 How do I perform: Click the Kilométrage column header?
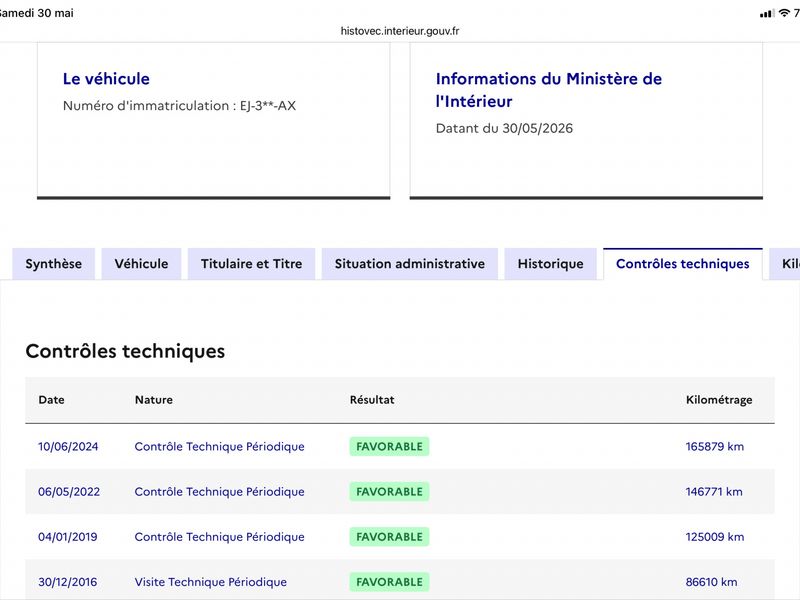point(719,400)
